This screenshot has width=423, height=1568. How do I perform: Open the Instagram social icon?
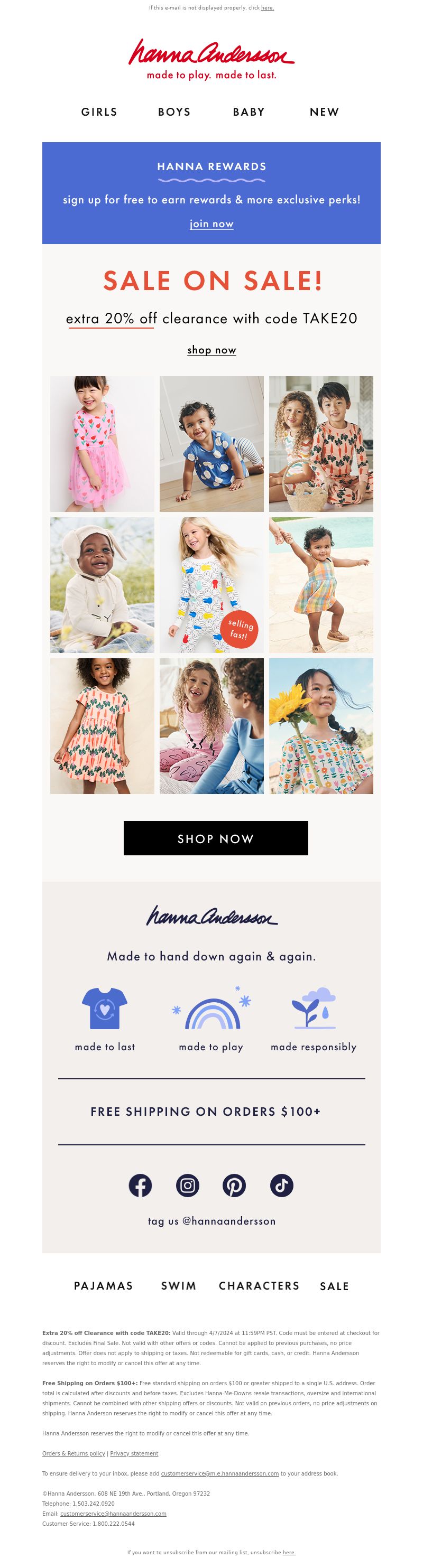[188, 1185]
